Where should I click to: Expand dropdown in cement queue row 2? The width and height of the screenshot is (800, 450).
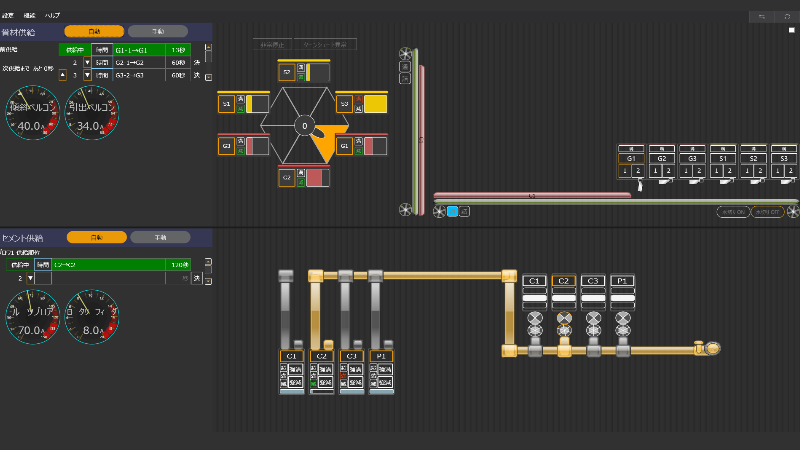pyautogui.click(x=30, y=278)
